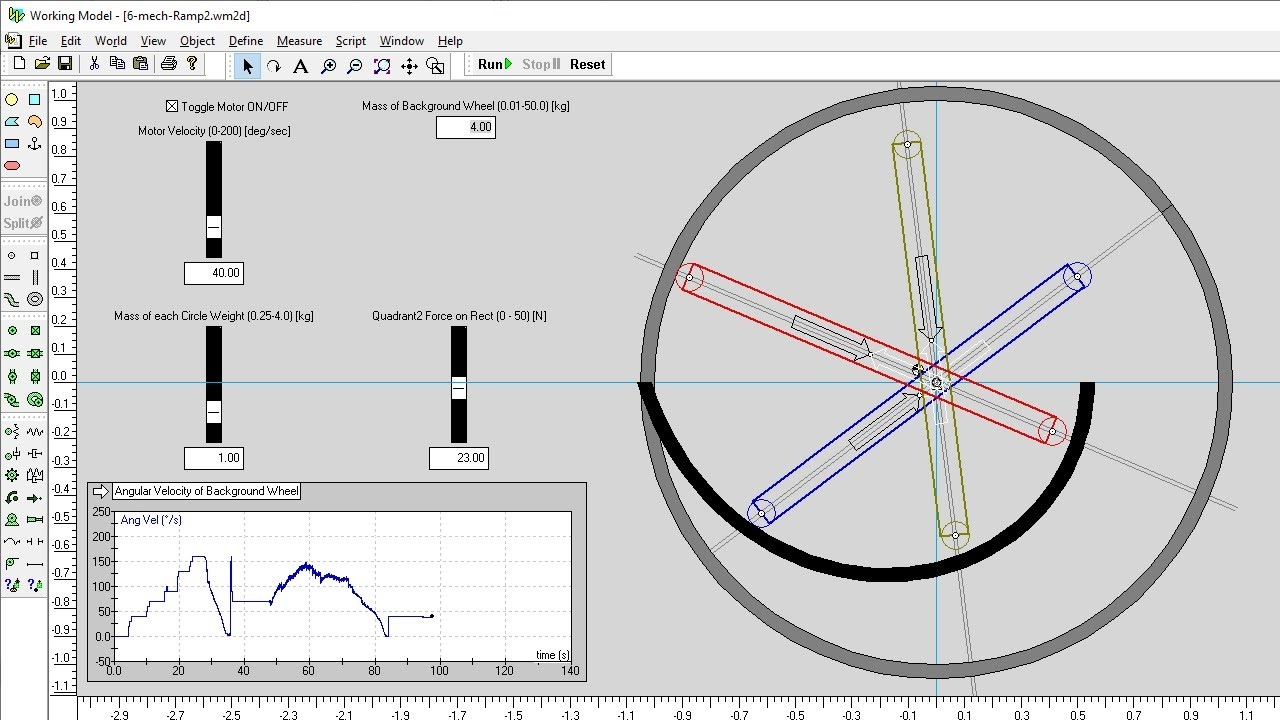Select the Spring tool
1280x720 pixels.
[35, 431]
